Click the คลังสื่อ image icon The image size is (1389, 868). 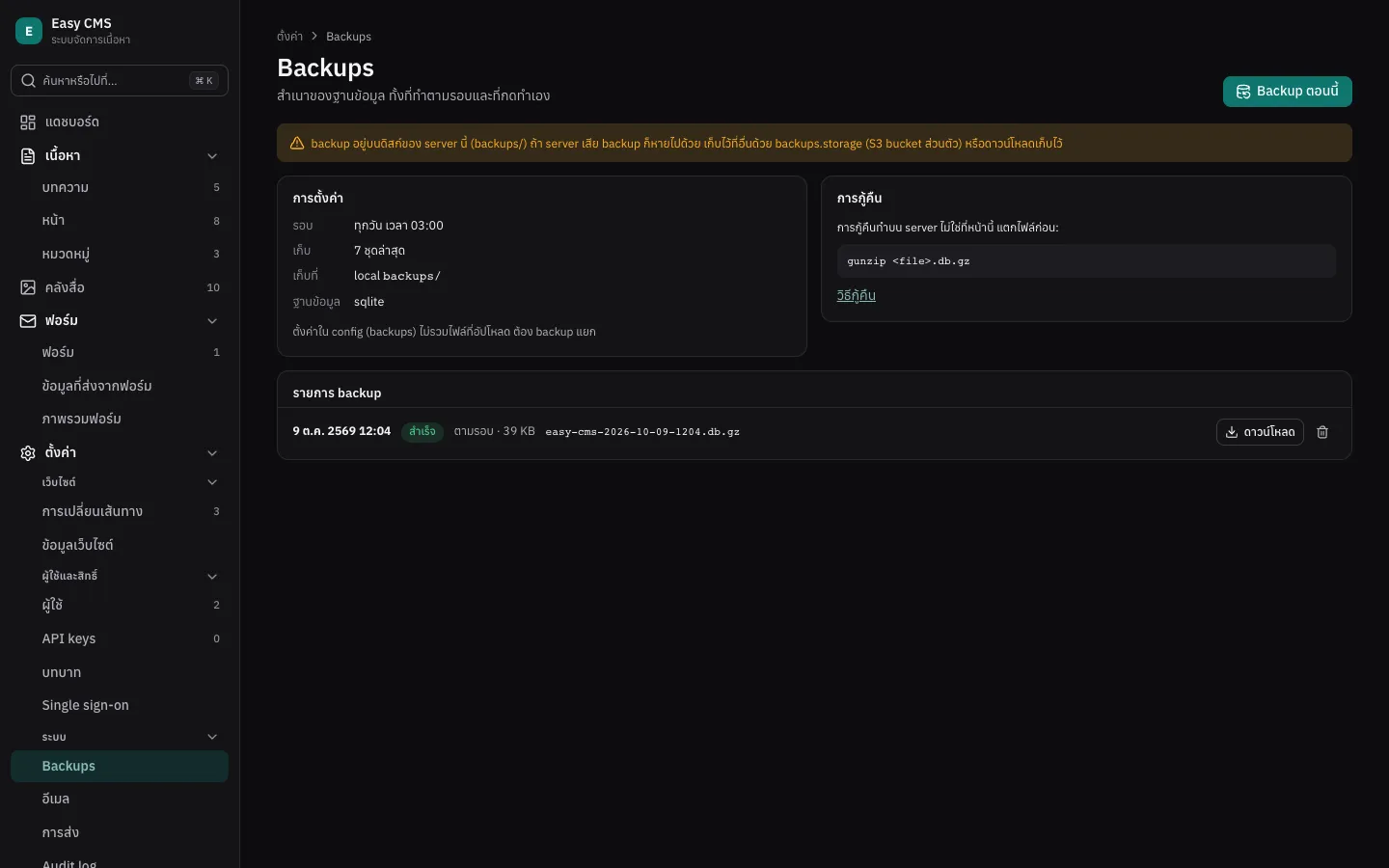(28, 287)
